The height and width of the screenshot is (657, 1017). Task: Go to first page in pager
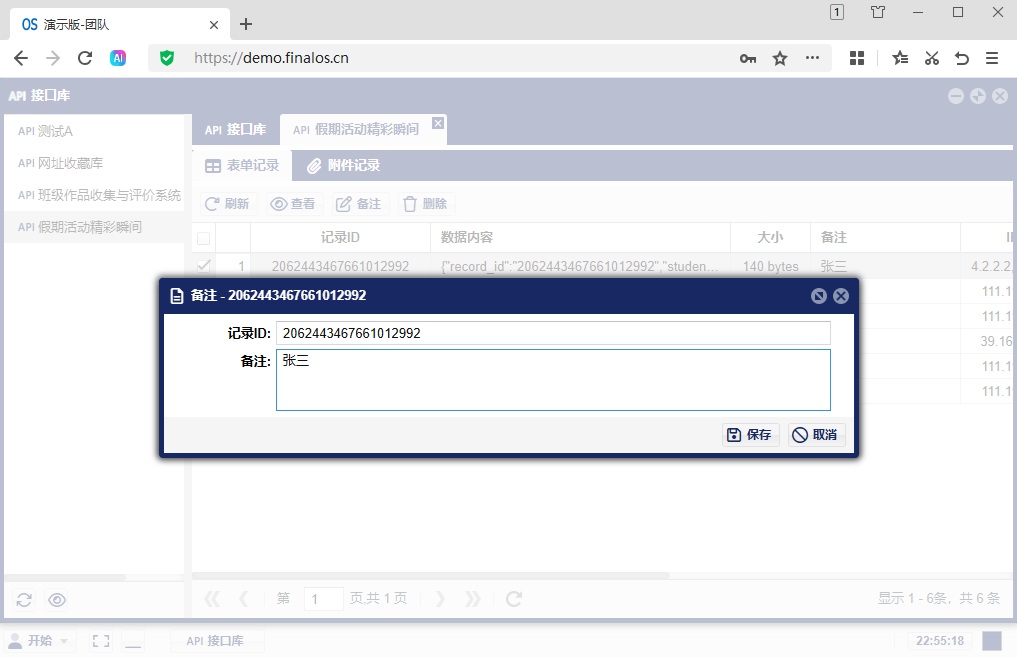click(212, 599)
